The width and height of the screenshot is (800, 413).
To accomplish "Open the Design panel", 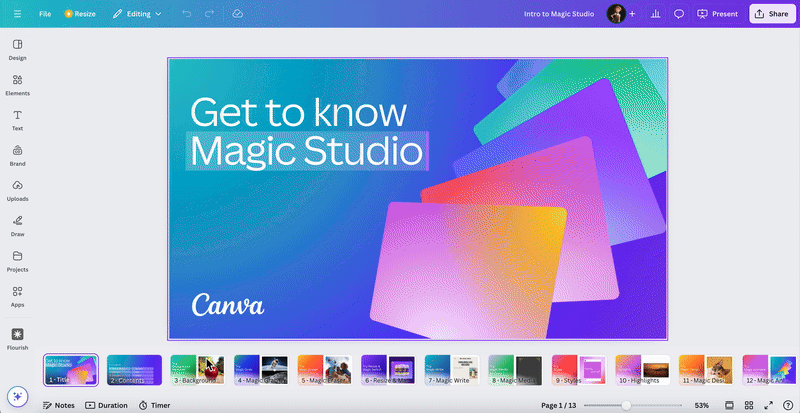I will tap(17, 50).
